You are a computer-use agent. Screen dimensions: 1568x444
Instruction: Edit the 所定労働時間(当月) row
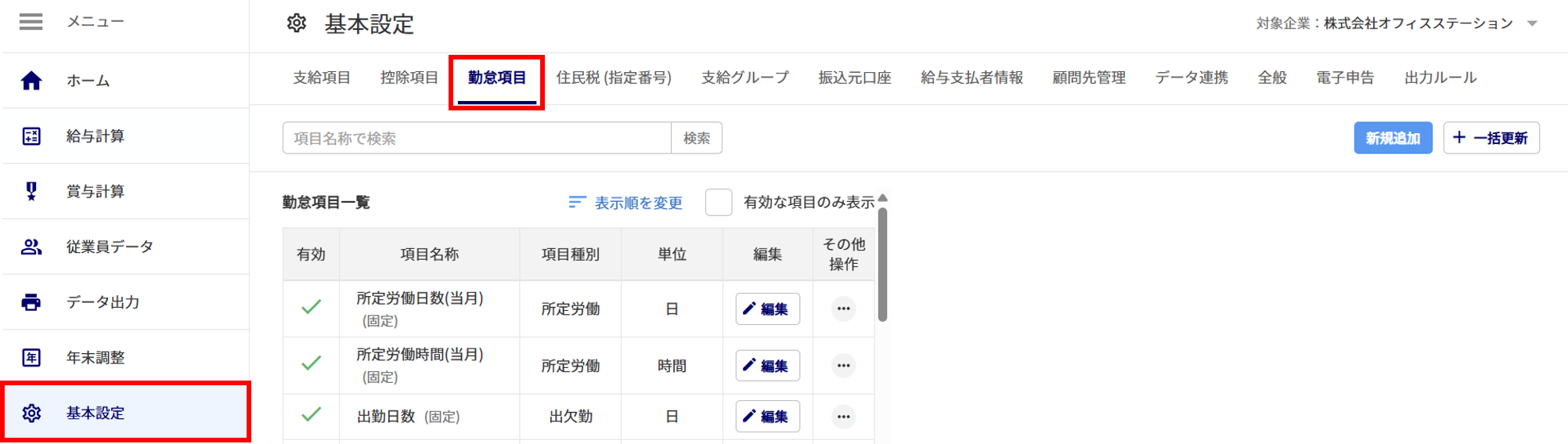click(767, 366)
